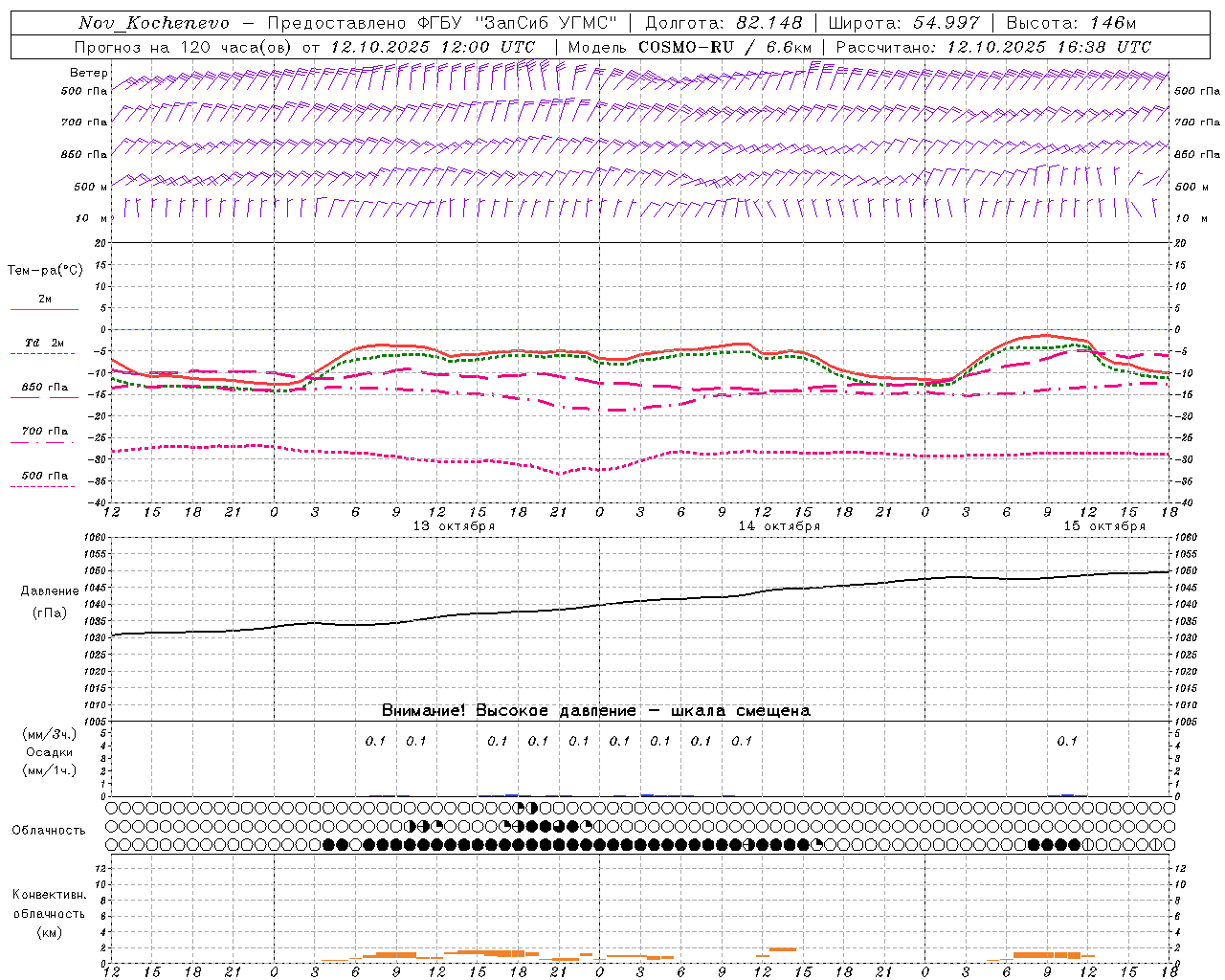Click the '15 октября' date label
This screenshot has height=980, width=1225.
(x=1104, y=526)
